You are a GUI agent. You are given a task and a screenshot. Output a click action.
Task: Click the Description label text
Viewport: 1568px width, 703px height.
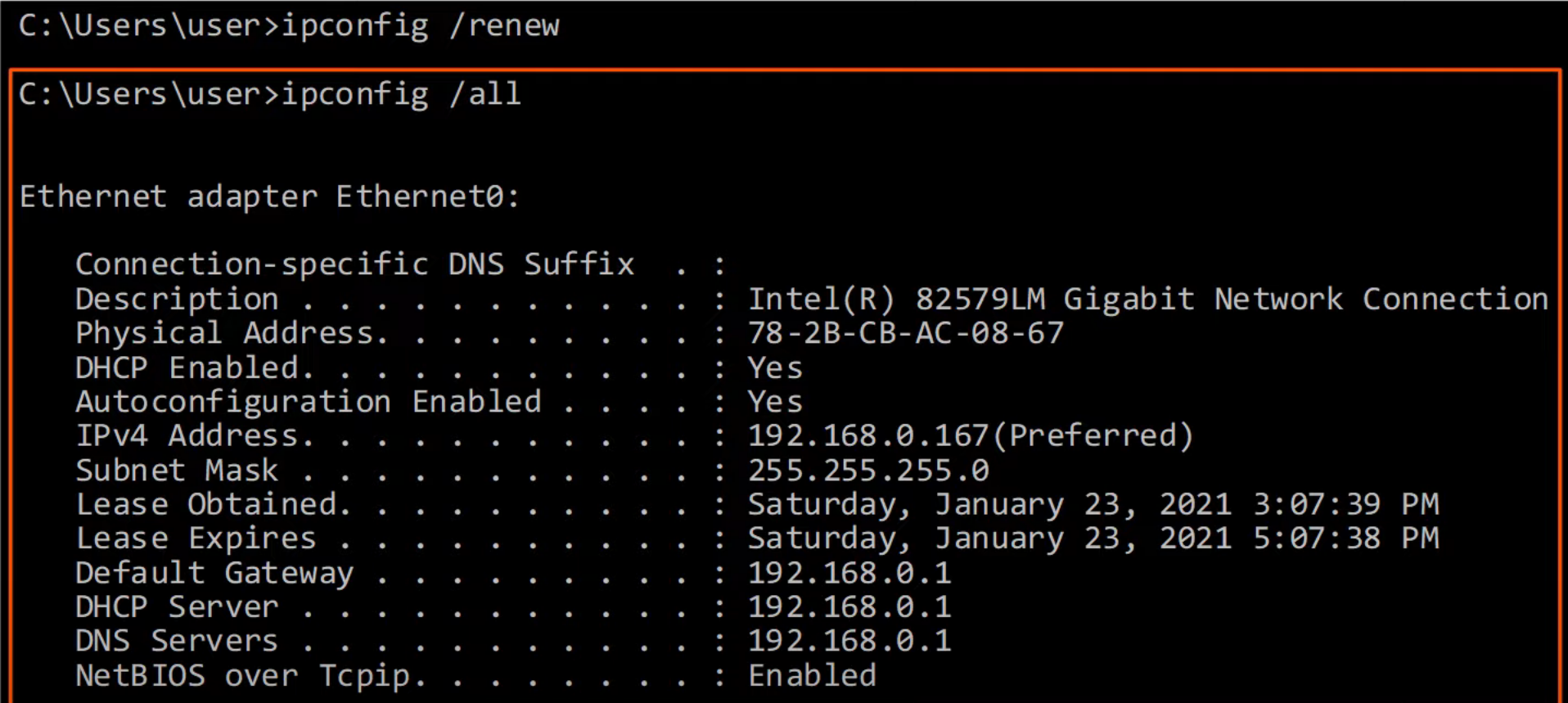coord(177,300)
